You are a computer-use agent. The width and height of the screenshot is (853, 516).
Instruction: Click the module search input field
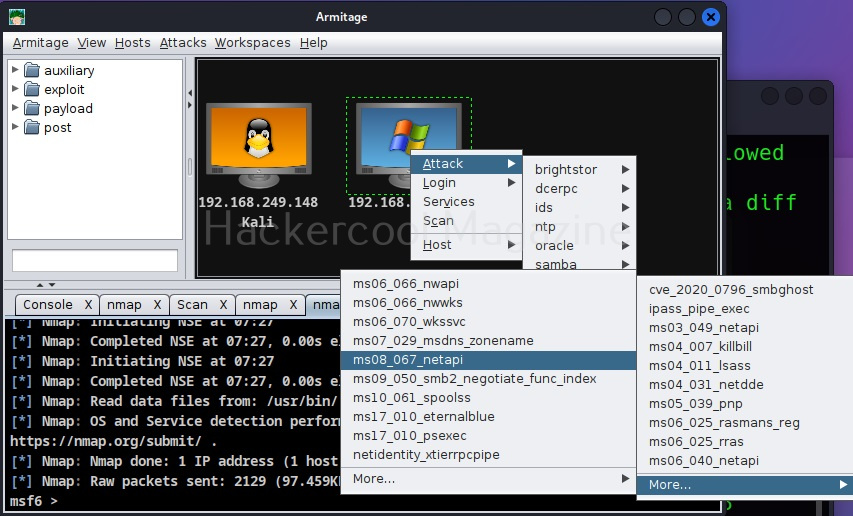click(x=95, y=260)
